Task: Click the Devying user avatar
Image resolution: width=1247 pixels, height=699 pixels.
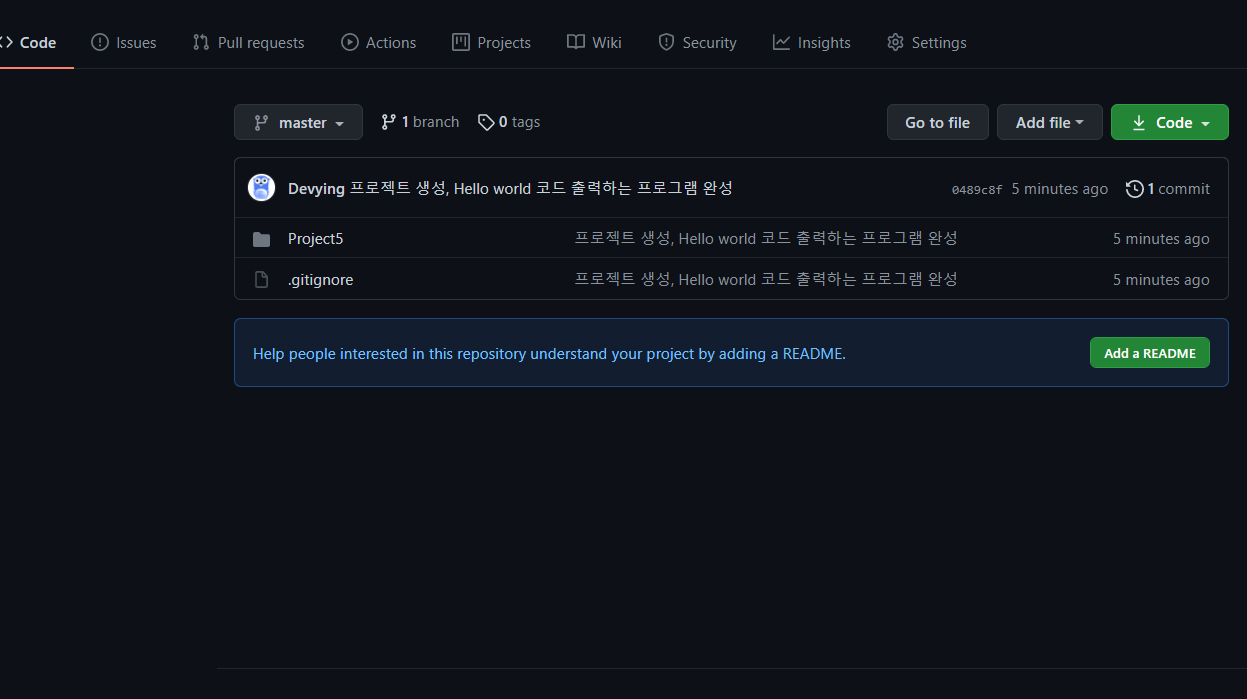Action: tap(261, 188)
